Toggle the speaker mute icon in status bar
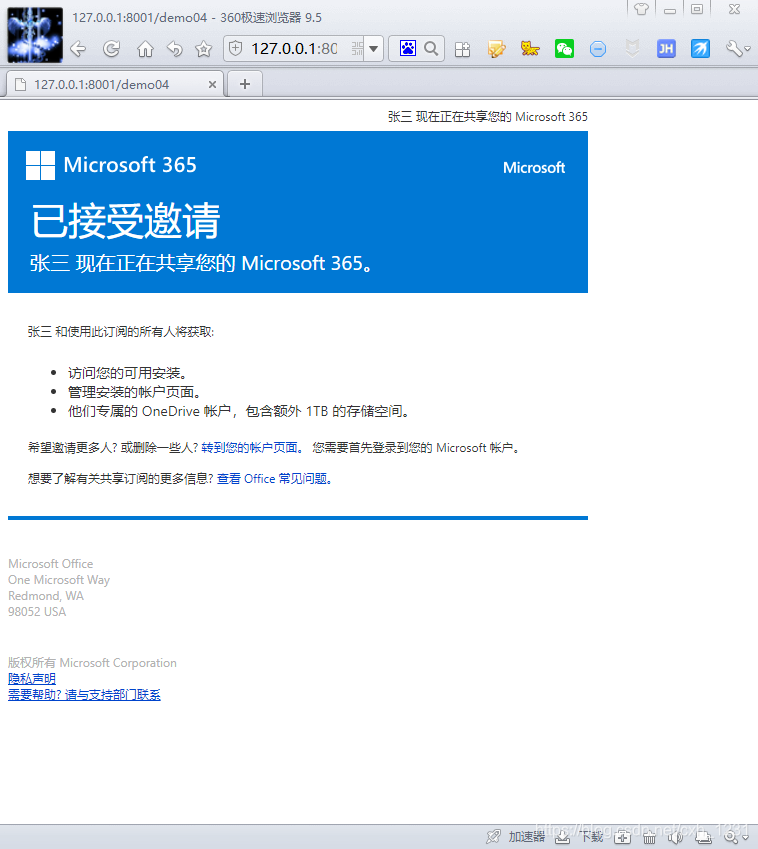This screenshot has width=758, height=849. click(675, 837)
